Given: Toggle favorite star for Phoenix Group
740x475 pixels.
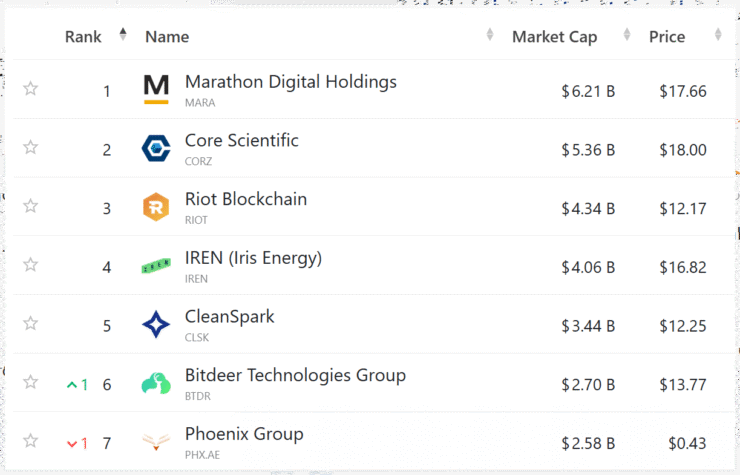Looking at the screenshot, I should point(31,441).
